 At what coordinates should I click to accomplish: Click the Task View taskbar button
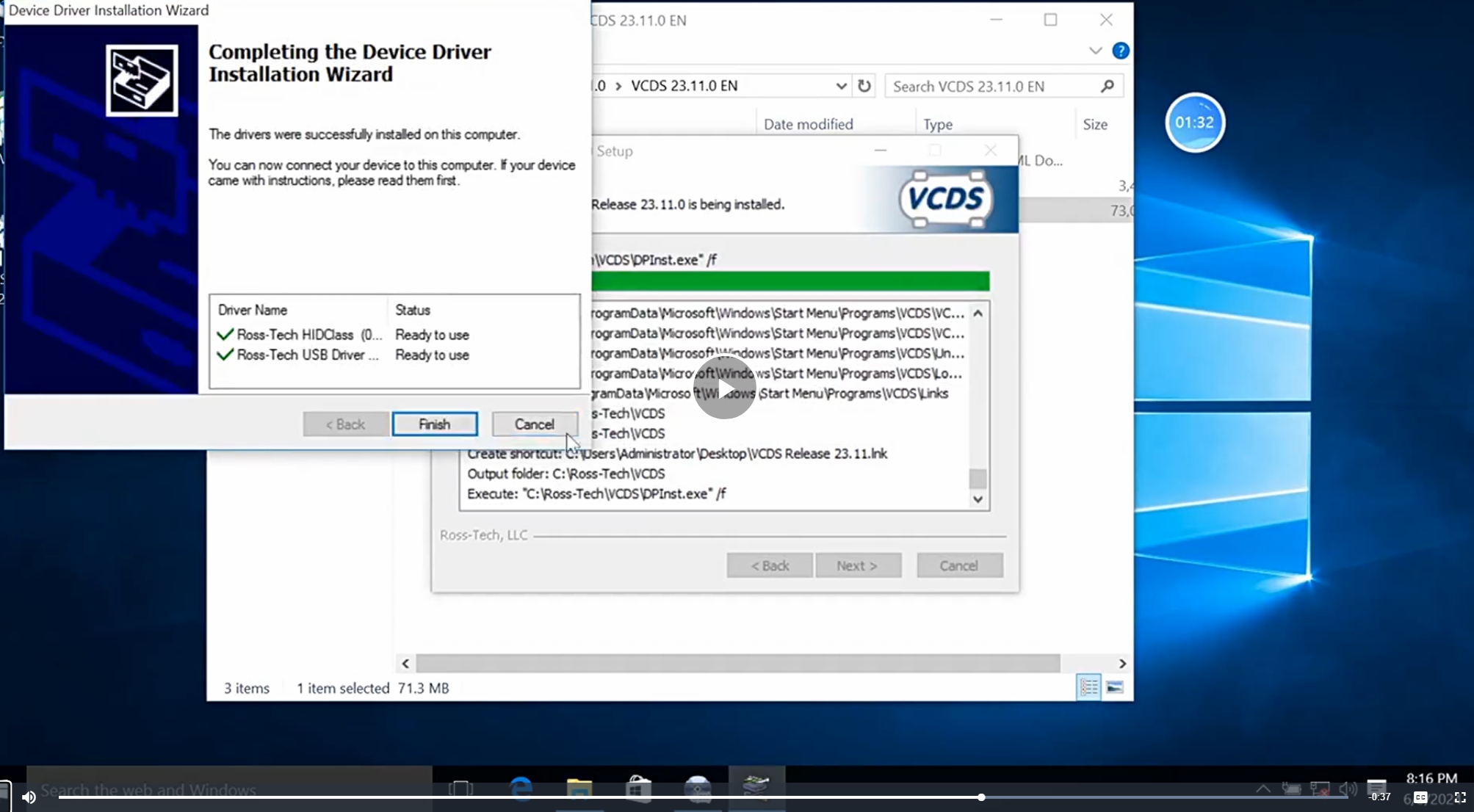[x=461, y=789]
